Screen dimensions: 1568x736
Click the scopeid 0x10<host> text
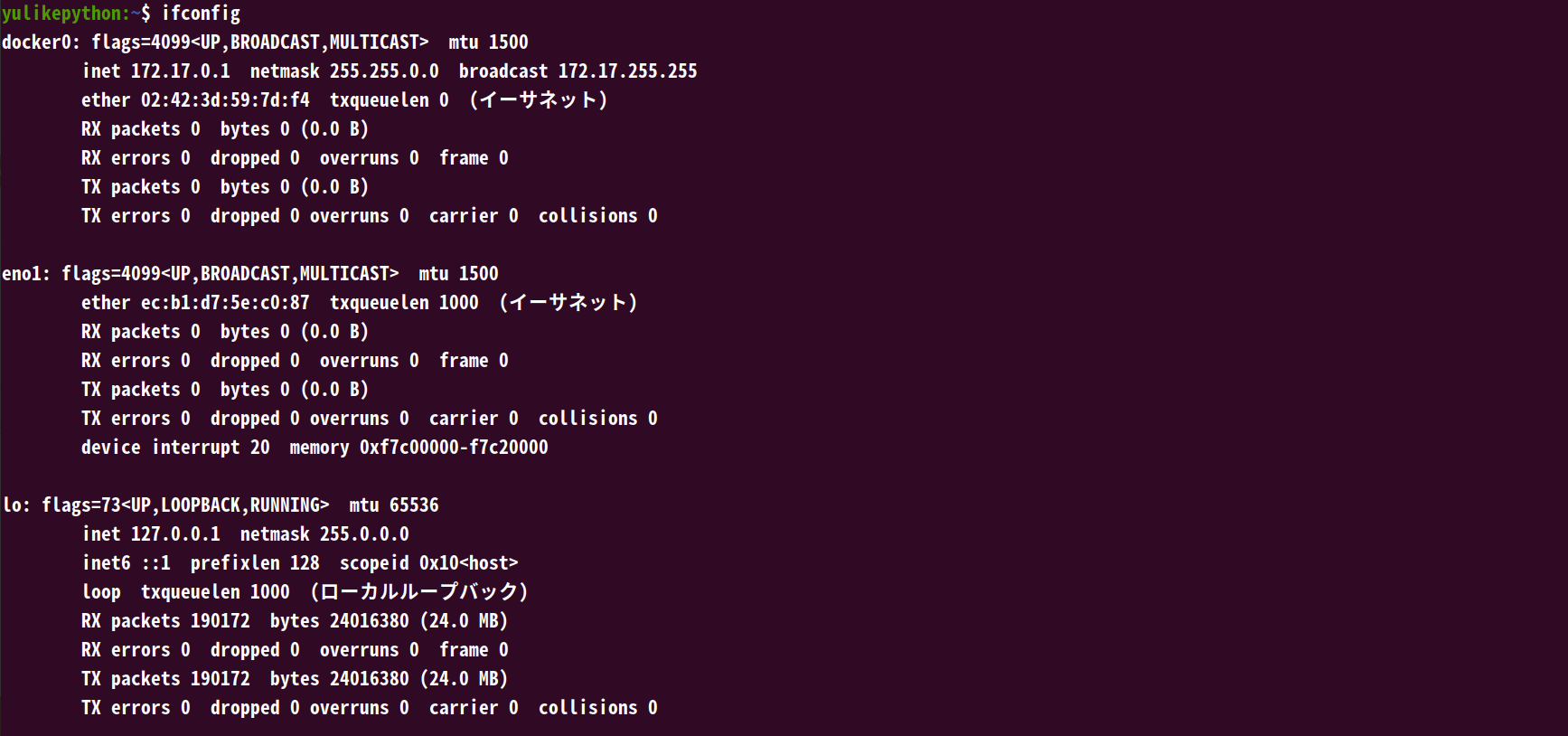tap(428, 563)
